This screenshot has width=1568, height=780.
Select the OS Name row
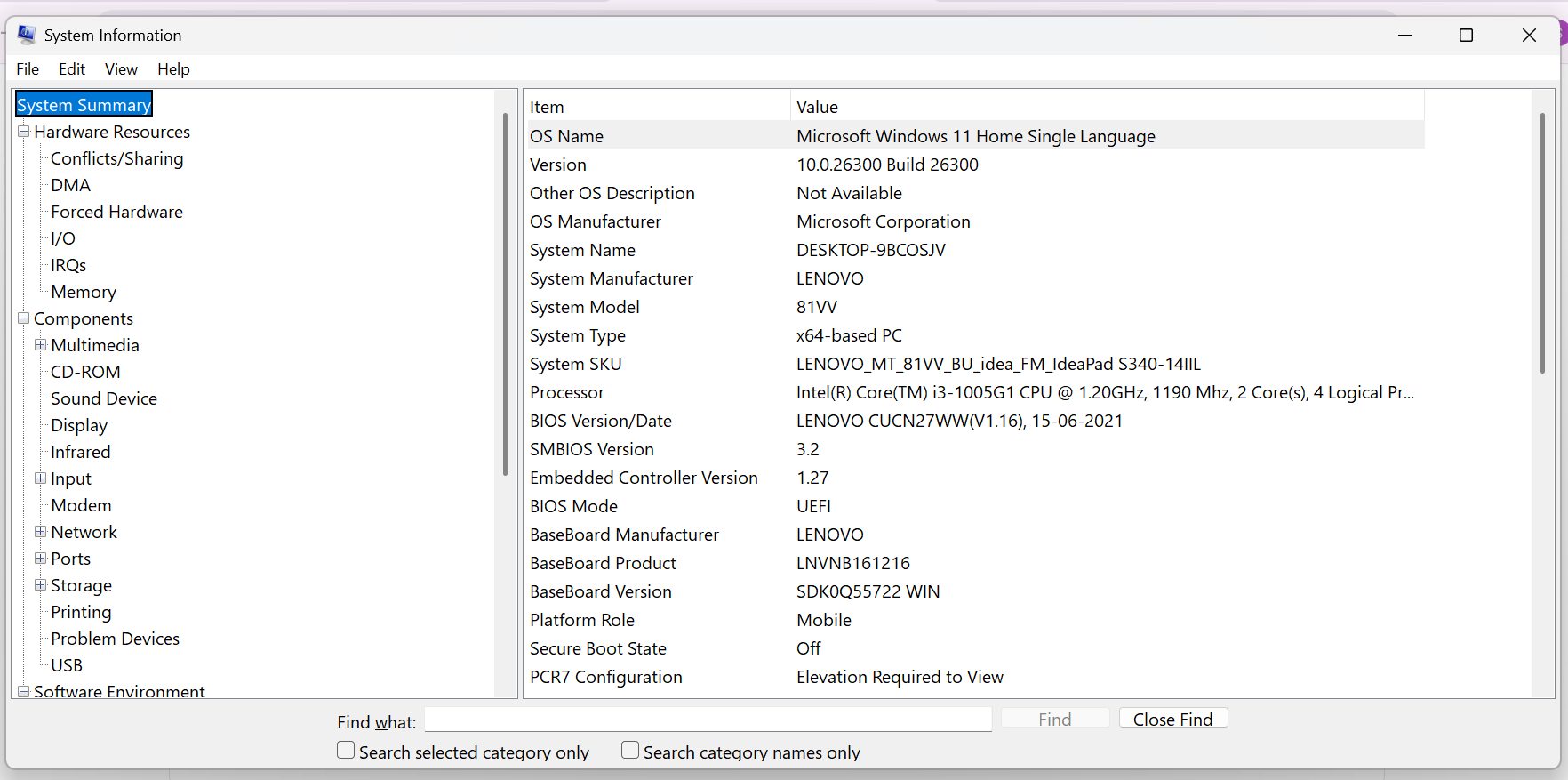[x=975, y=136]
